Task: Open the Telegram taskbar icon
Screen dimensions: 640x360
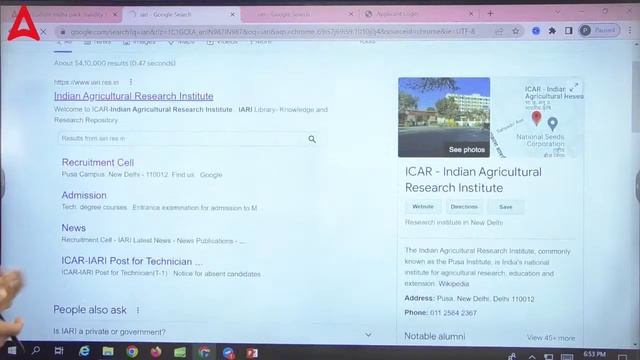Action: [229, 353]
